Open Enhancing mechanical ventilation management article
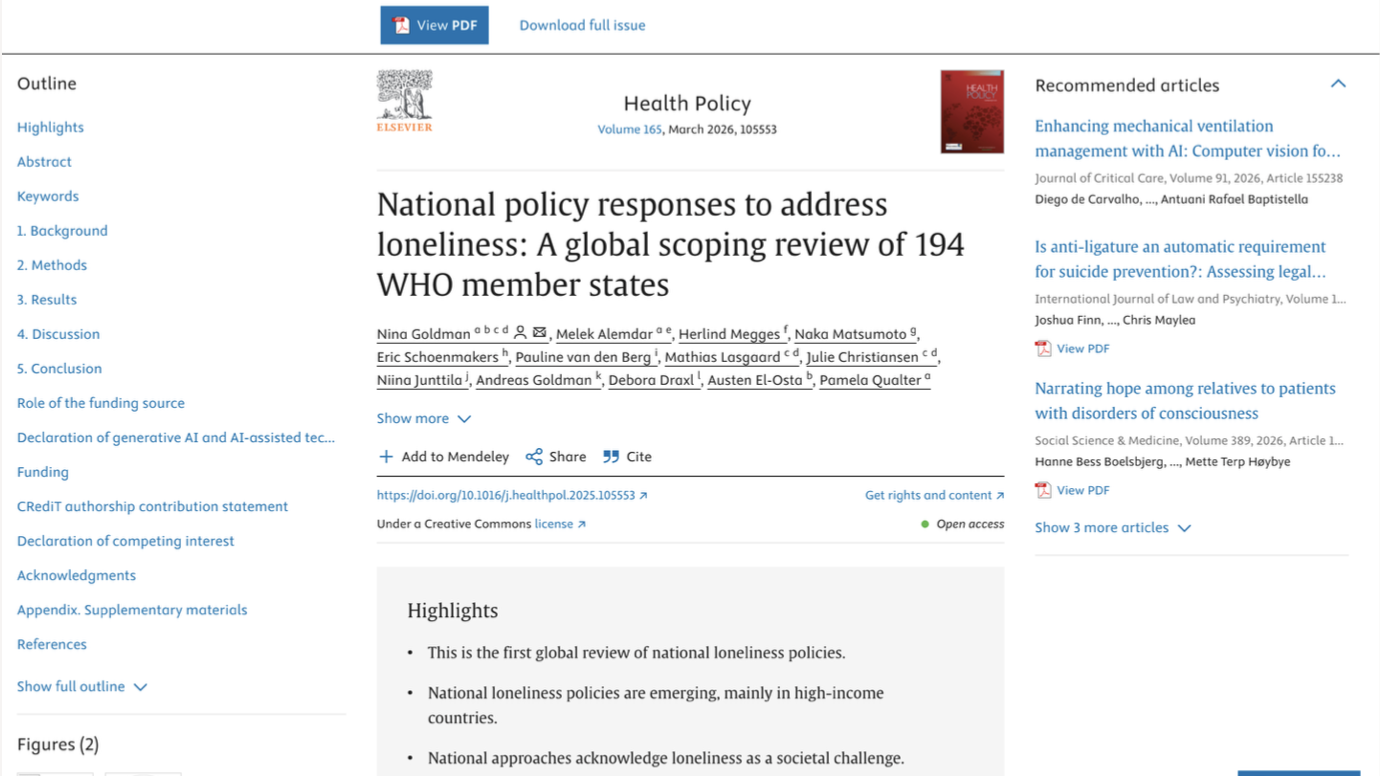This screenshot has width=1380, height=776. click(1187, 138)
